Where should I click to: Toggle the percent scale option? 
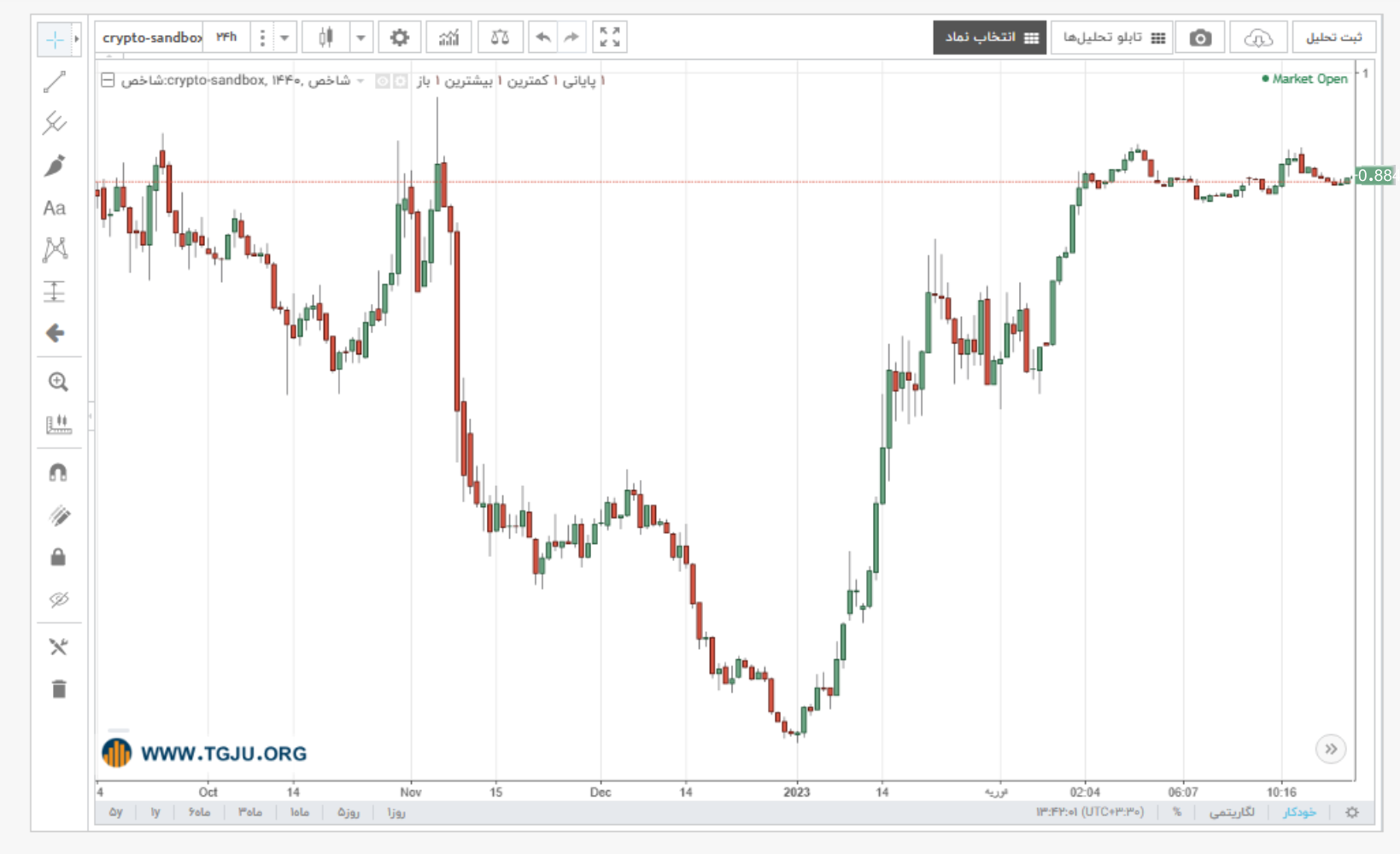[1177, 812]
